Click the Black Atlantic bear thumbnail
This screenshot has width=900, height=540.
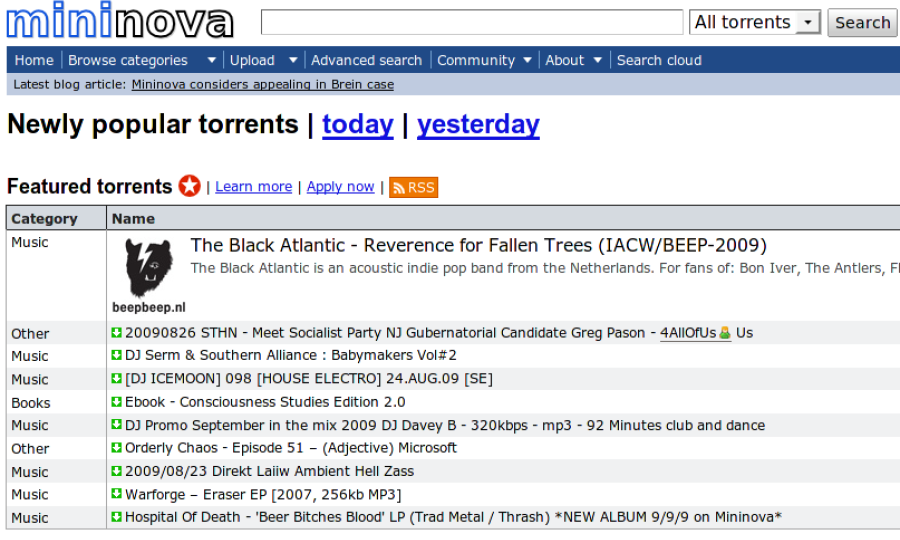(149, 268)
